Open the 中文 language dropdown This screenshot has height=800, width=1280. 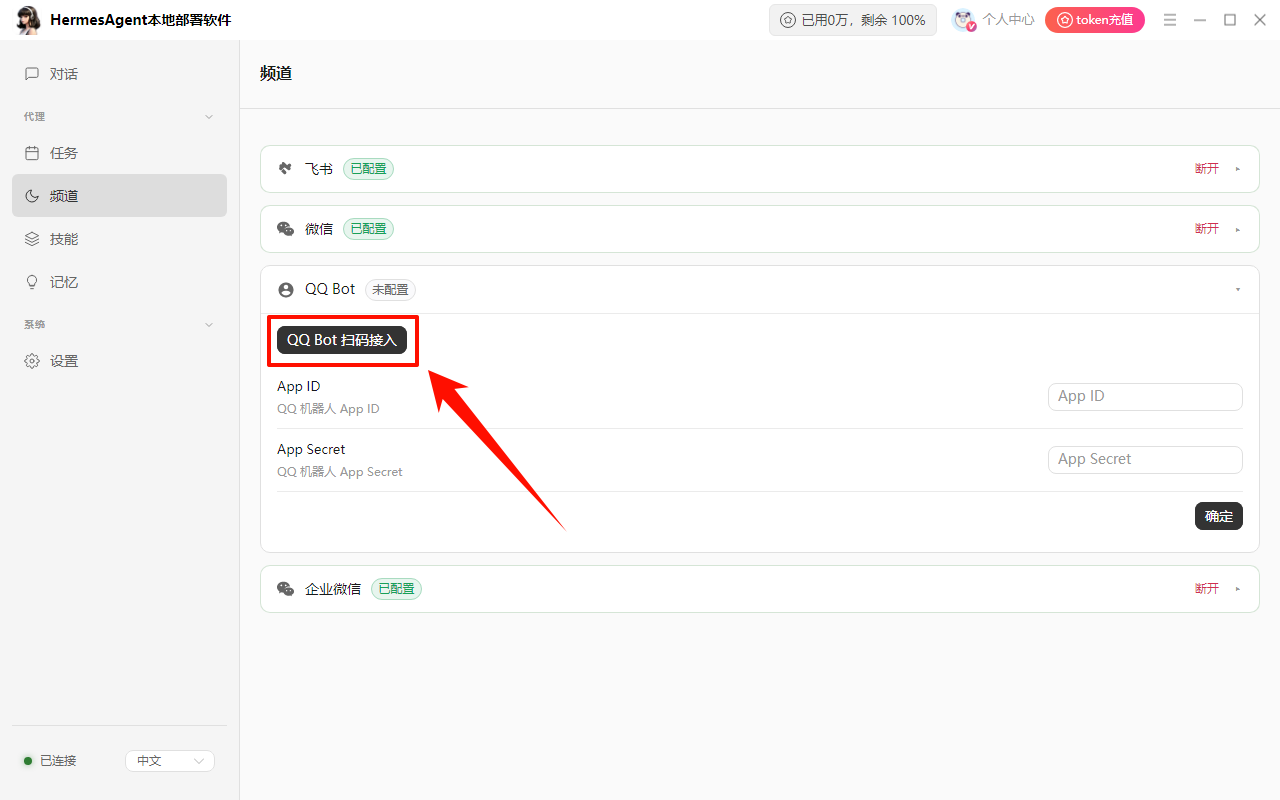[x=170, y=761]
